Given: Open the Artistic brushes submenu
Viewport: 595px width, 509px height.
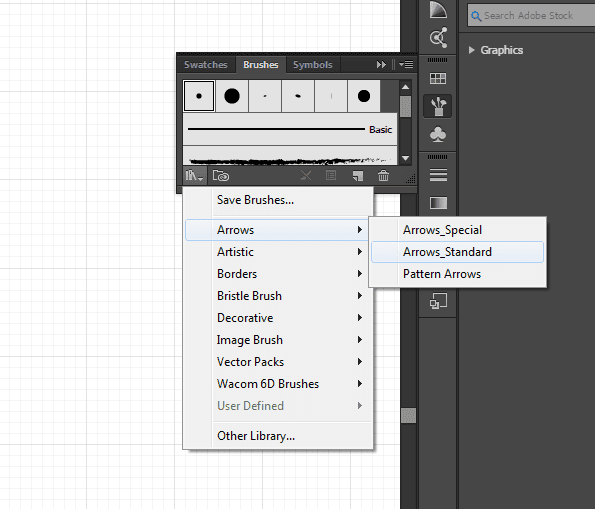Looking at the screenshot, I should (x=277, y=252).
